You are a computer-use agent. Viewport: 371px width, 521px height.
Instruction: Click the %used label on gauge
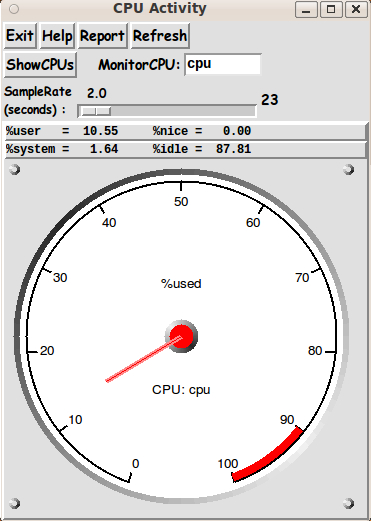(181, 284)
